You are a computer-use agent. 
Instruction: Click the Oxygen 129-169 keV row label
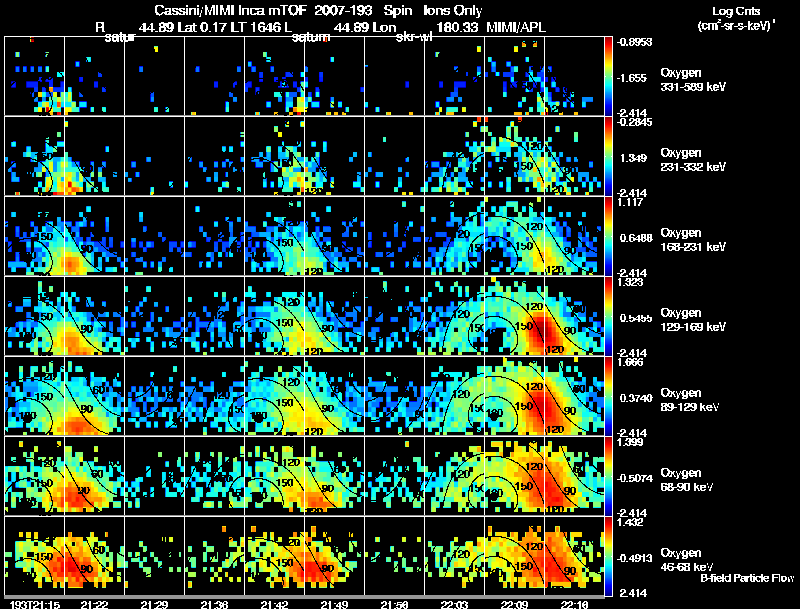[x=693, y=320]
